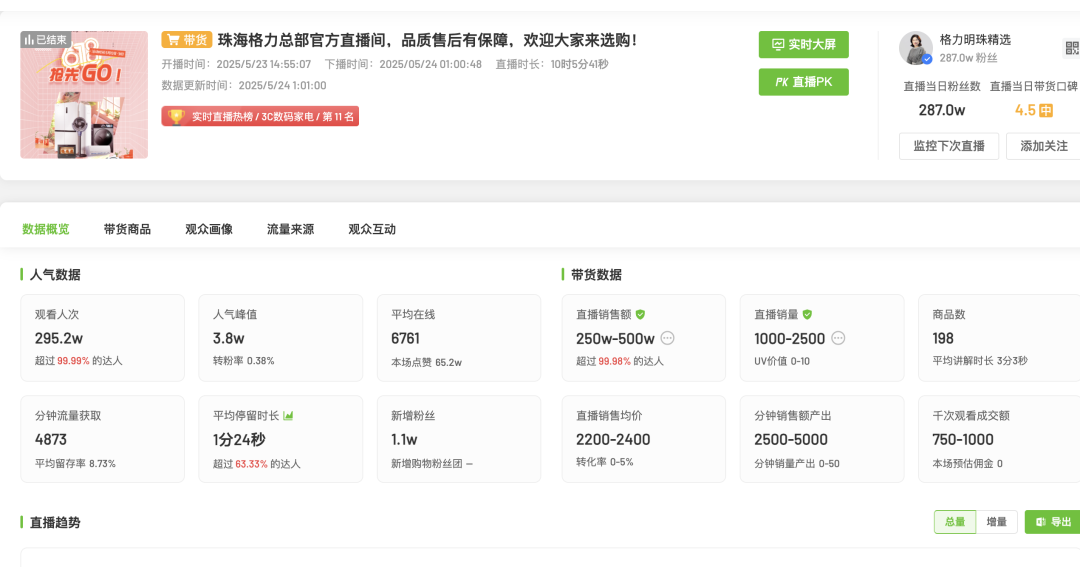Screen dimensions: 1080x567
Task: Click the 监控下次直播 button
Action: (948, 146)
